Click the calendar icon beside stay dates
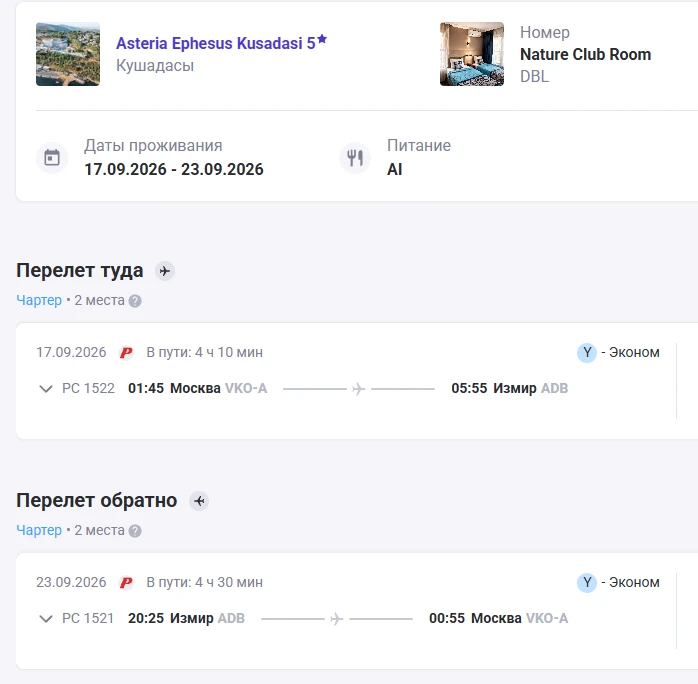The width and height of the screenshot is (698, 684). point(52,158)
